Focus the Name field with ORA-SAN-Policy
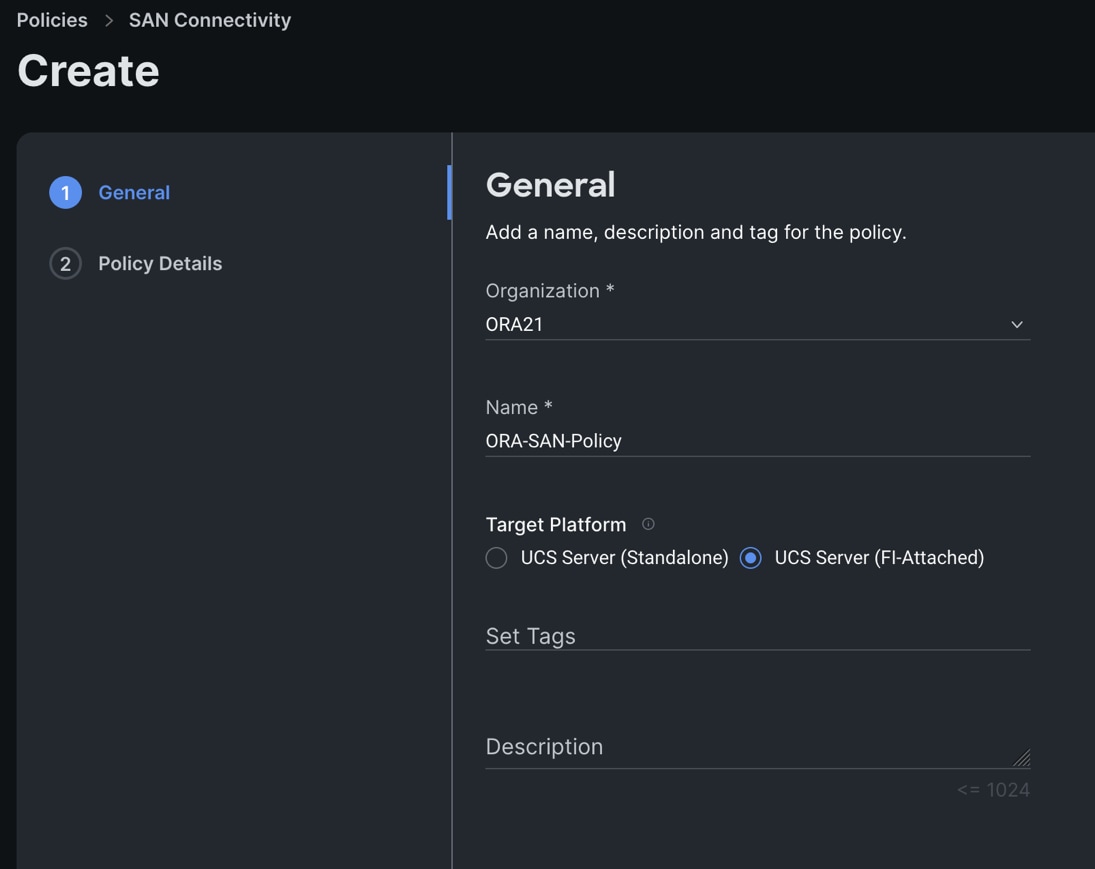The height and width of the screenshot is (869, 1095). point(756,441)
